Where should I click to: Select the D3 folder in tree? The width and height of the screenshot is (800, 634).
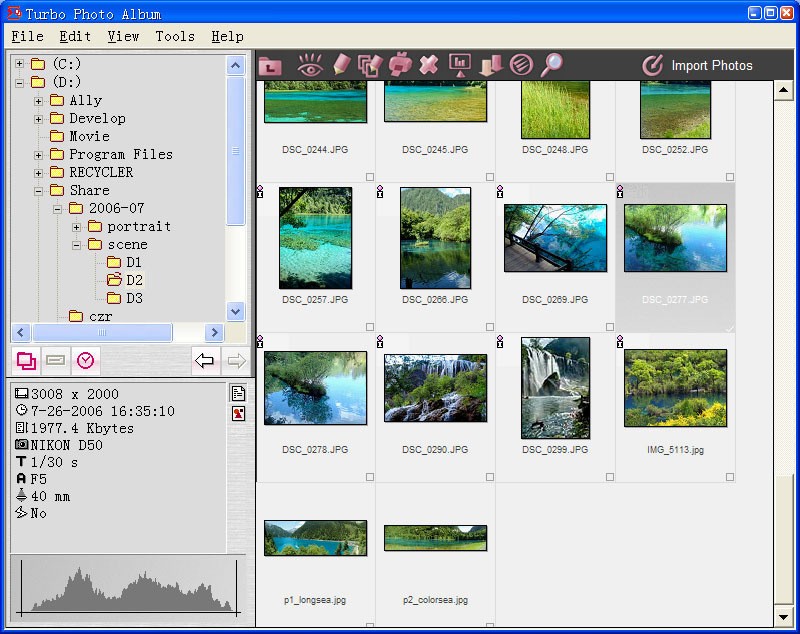point(134,298)
